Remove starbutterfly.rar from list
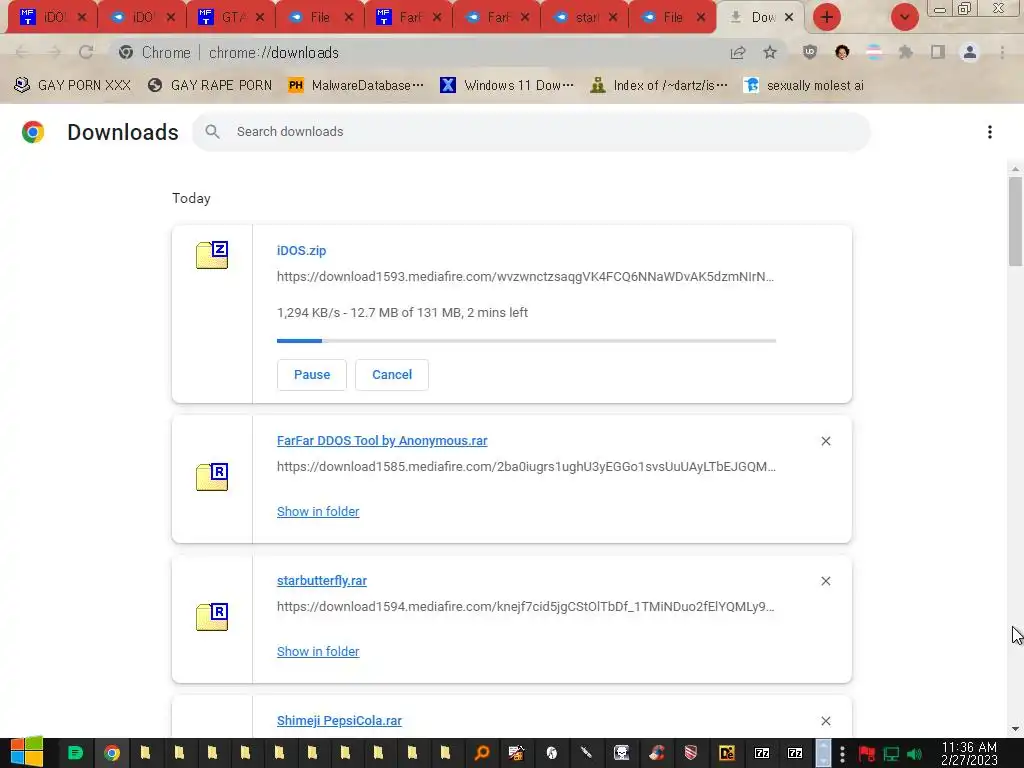This screenshot has width=1024, height=768. tap(825, 581)
